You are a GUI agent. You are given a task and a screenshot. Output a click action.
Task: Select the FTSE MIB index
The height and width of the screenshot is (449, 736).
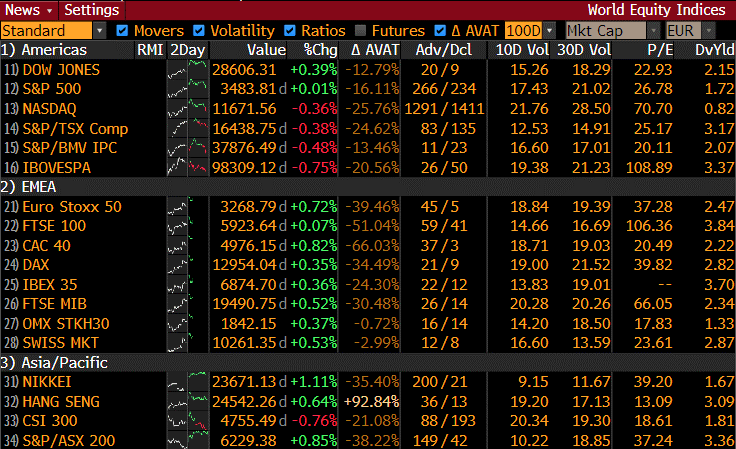(54, 304)
